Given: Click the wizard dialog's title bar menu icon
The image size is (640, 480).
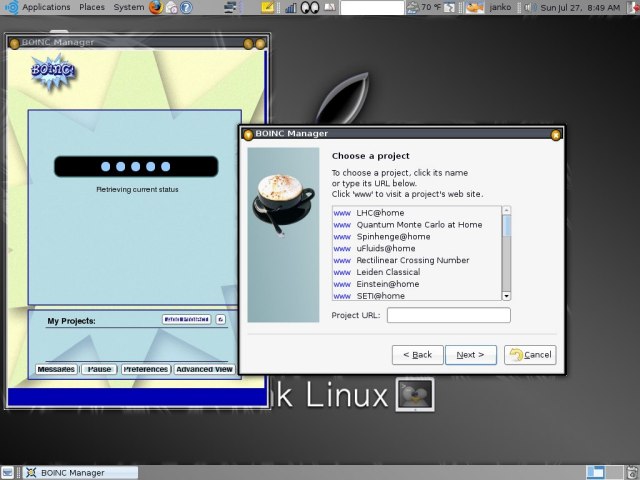Looking at the screenshot, I should [248, 134].
